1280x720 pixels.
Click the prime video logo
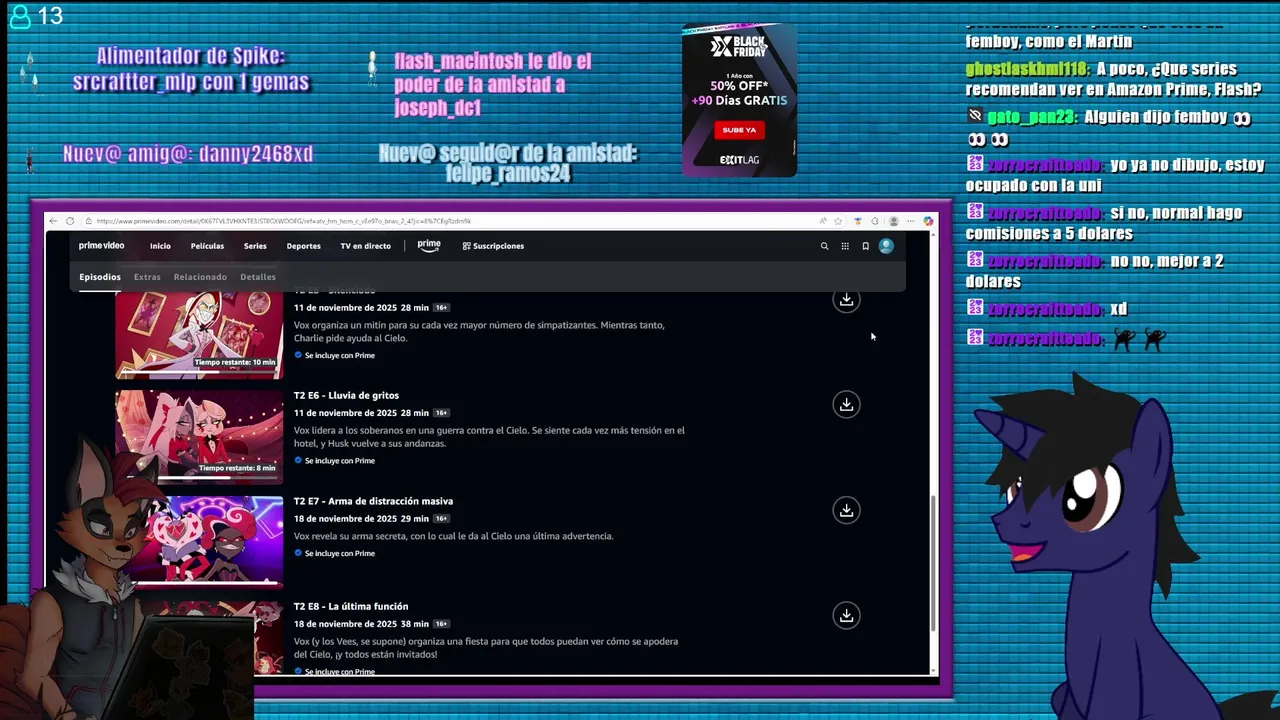point(101,246)
